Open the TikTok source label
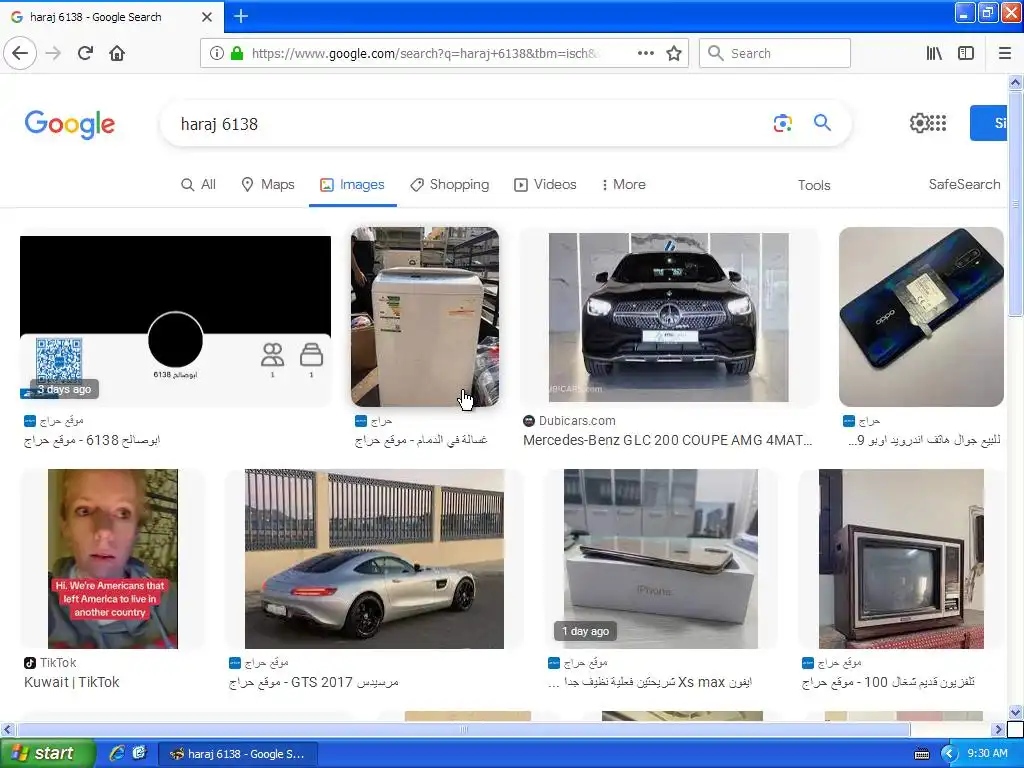 50,663
